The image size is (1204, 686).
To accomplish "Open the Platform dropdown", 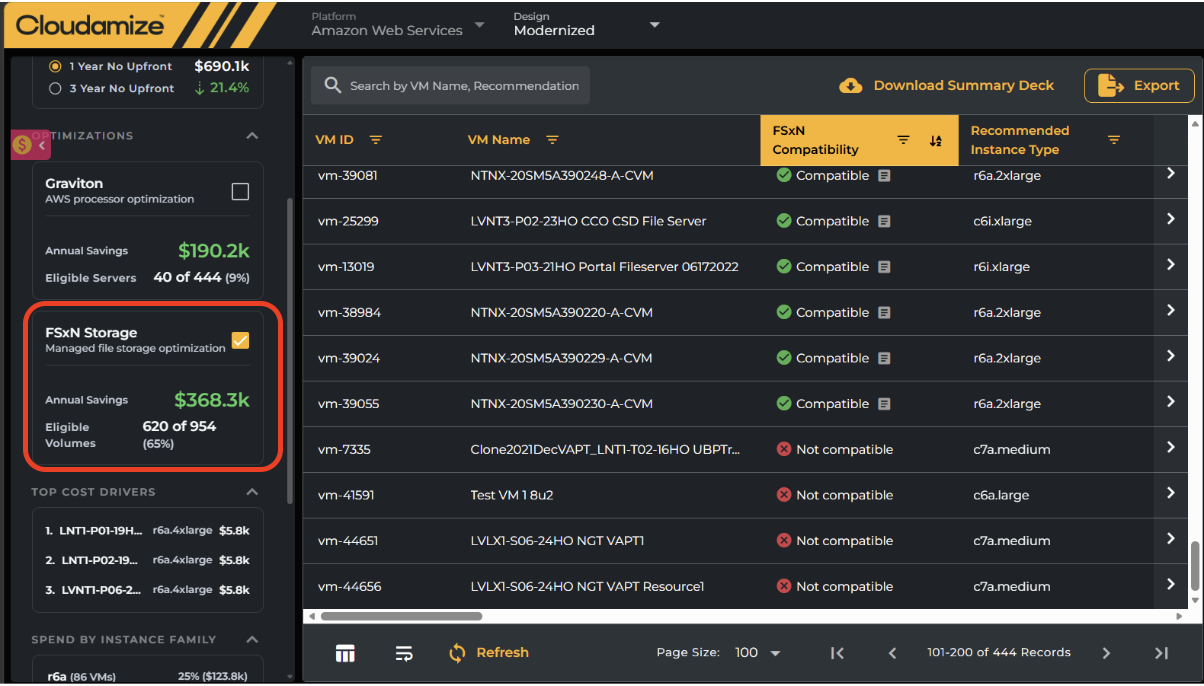I will (398, 25).
